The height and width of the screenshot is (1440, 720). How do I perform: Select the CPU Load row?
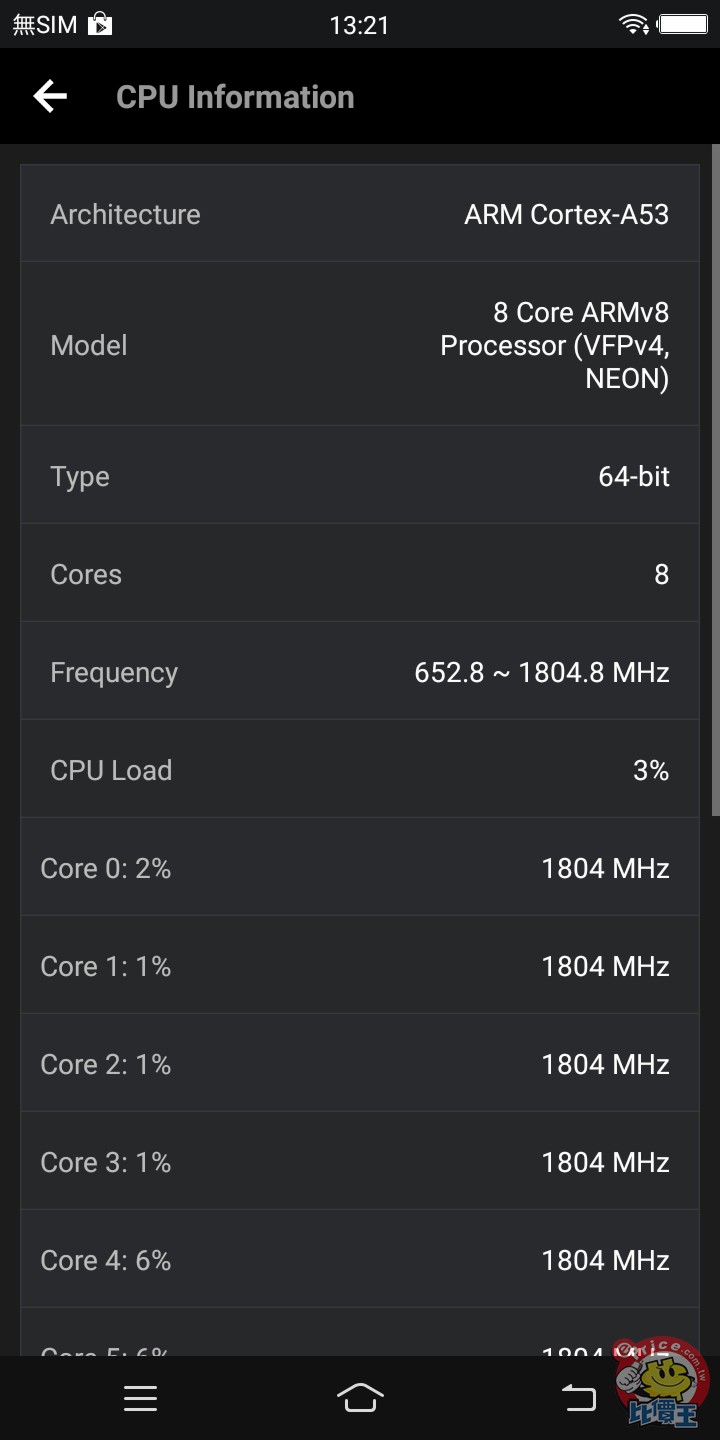(360, 770)
